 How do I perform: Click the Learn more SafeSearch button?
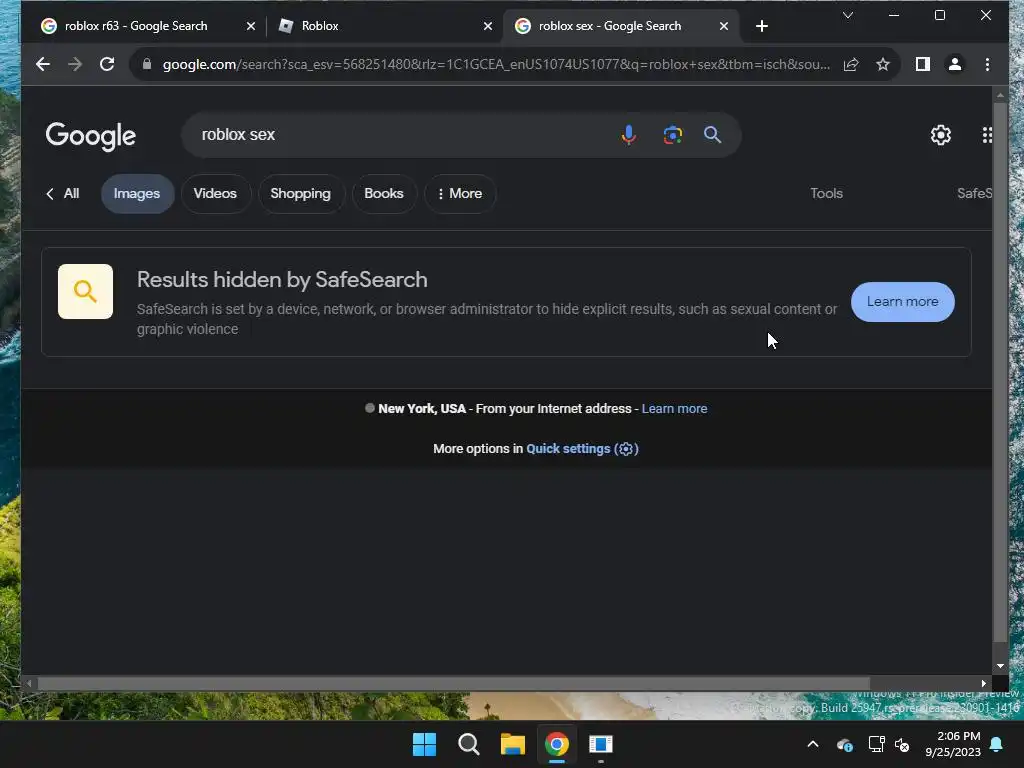pos(903,302)
